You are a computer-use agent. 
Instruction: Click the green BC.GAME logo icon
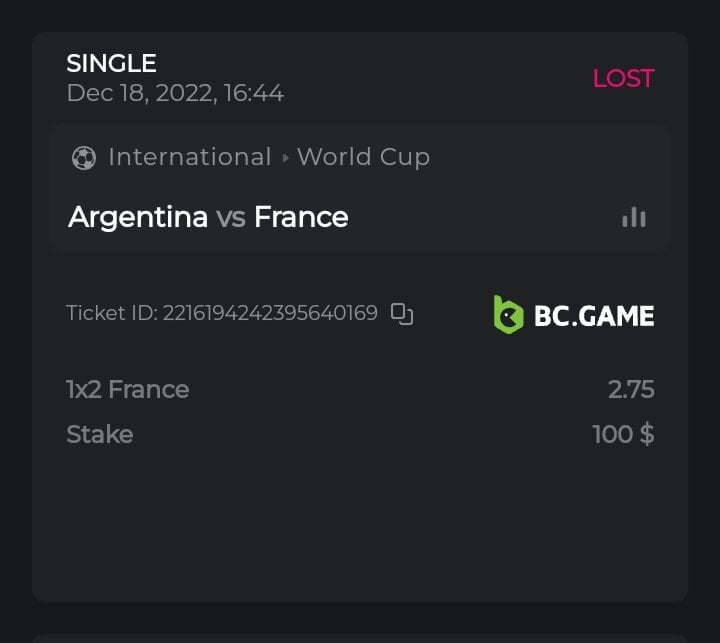click(x=508, y=314)
